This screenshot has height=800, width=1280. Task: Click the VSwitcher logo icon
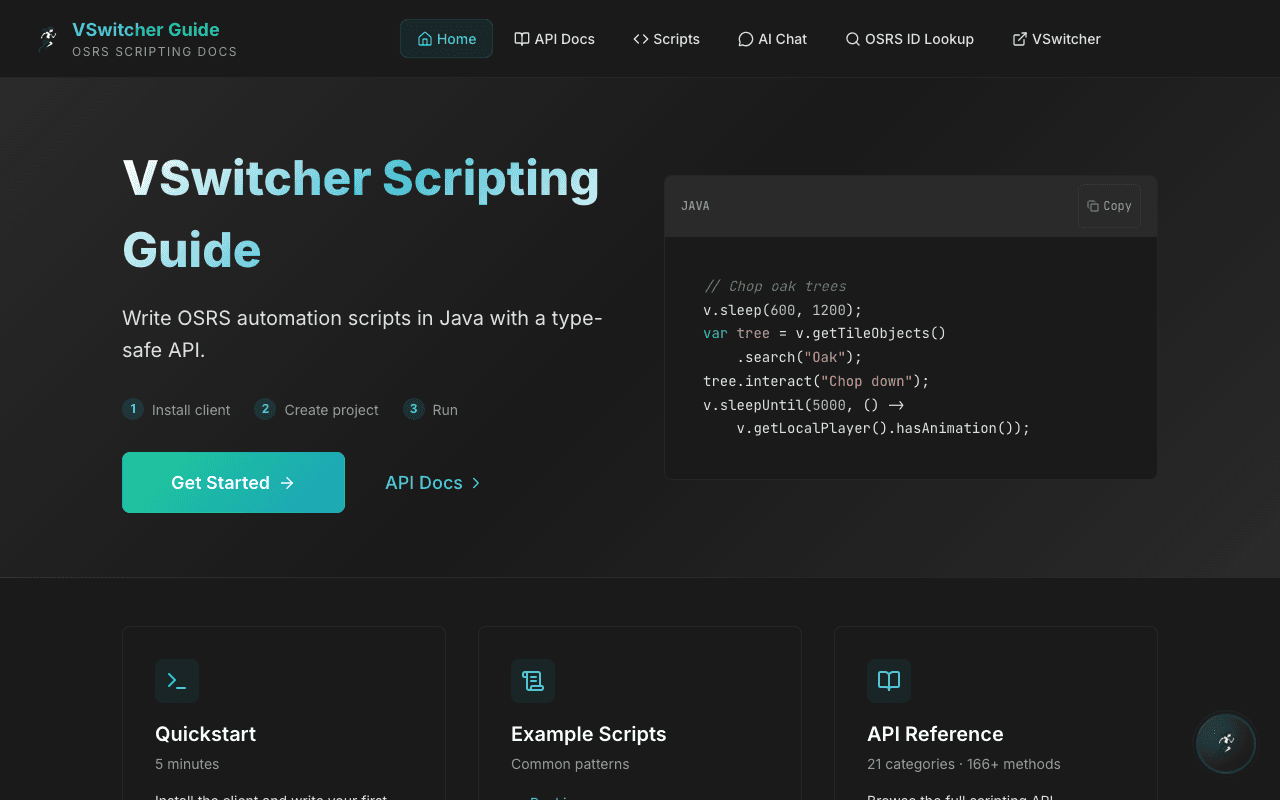[46, 38]
